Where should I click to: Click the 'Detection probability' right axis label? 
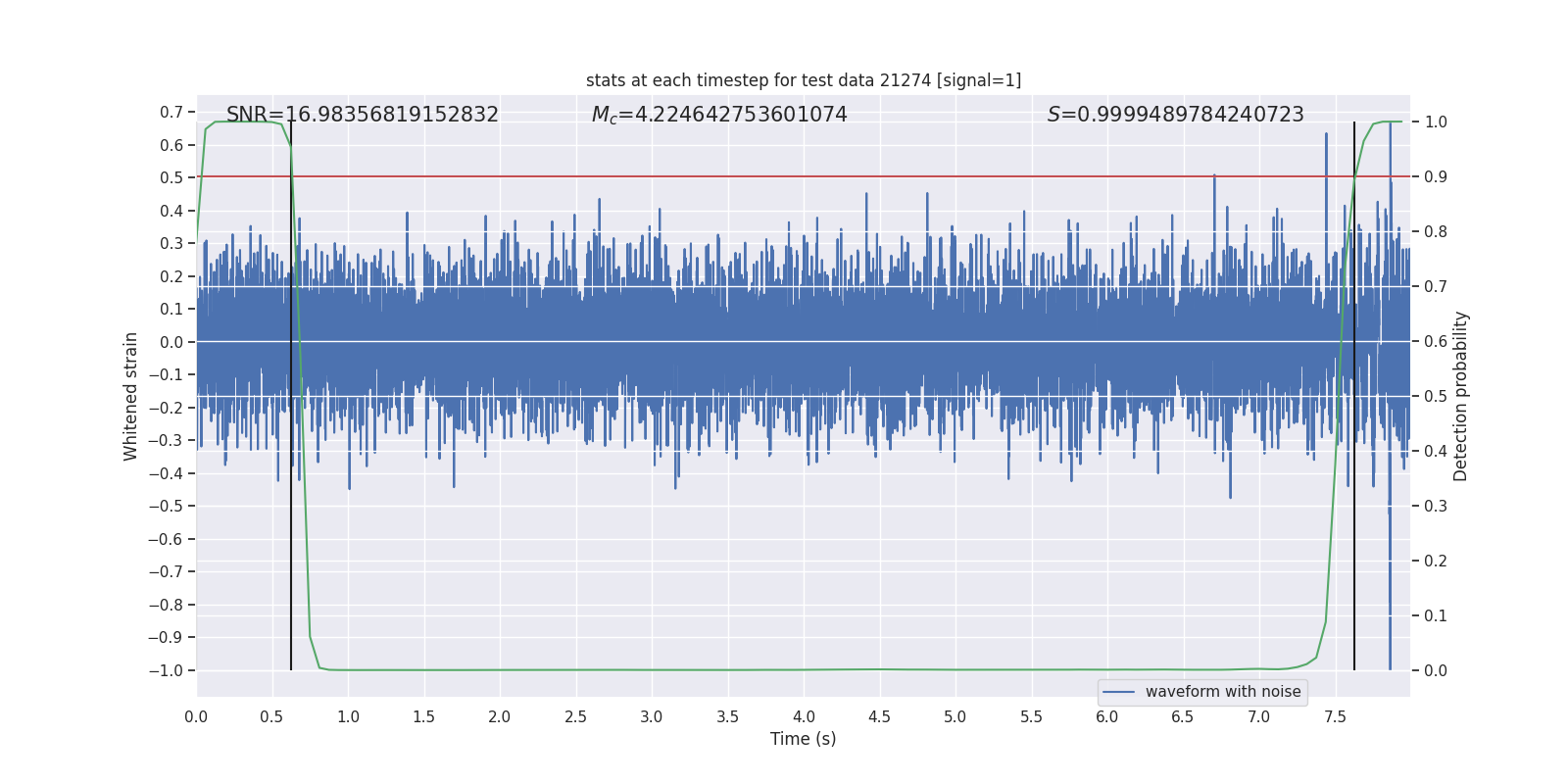[1461, 396]
